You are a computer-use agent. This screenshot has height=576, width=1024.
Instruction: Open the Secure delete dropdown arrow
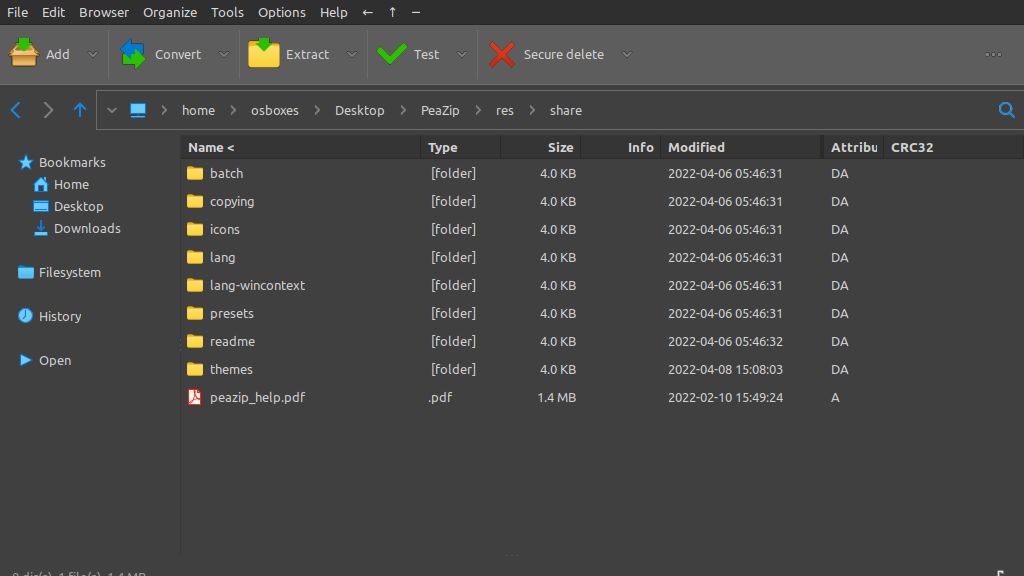[626, 54]
